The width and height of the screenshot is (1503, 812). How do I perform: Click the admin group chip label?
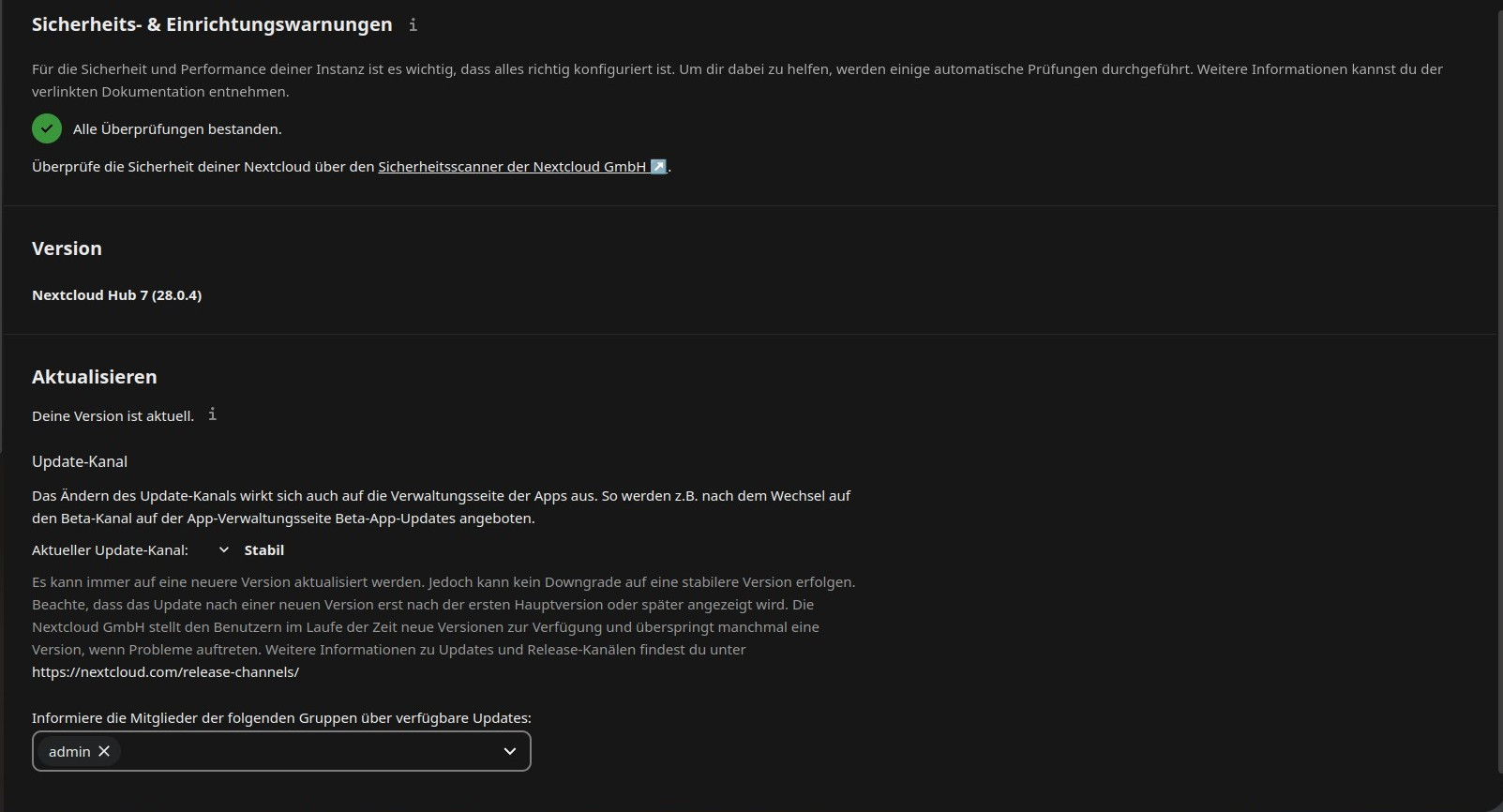69,752
